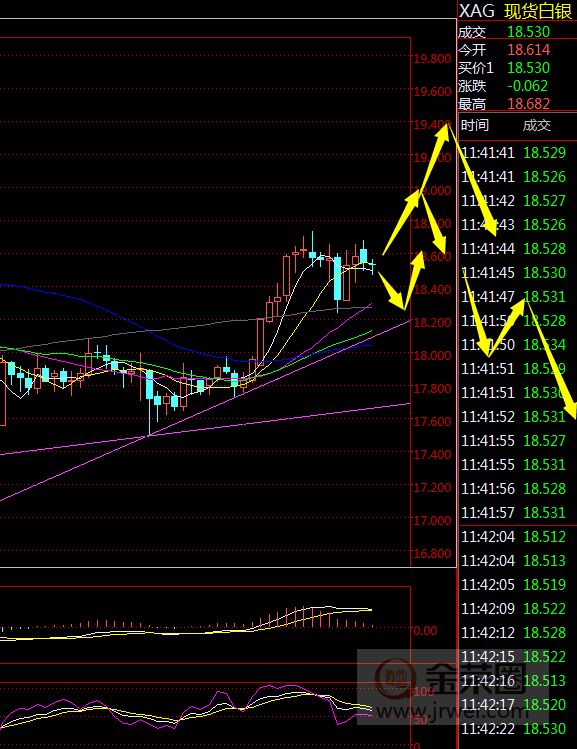Select the 今开 value 18.614
This screenshot has width=577, height=749.
pos(528,50)
